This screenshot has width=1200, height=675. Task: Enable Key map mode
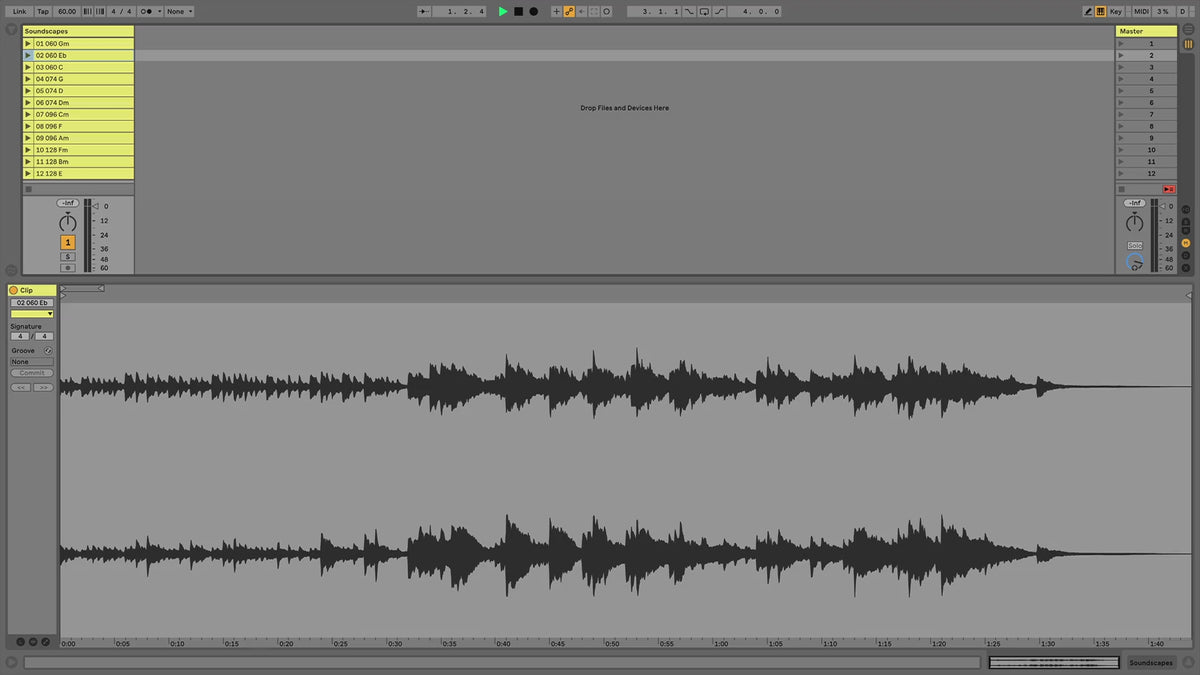(1115, 11)
